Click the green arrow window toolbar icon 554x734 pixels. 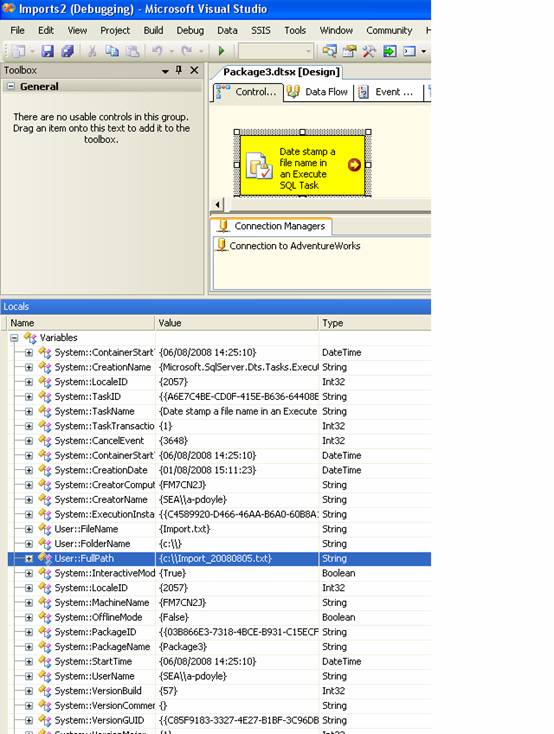click(x=390, y=51)
